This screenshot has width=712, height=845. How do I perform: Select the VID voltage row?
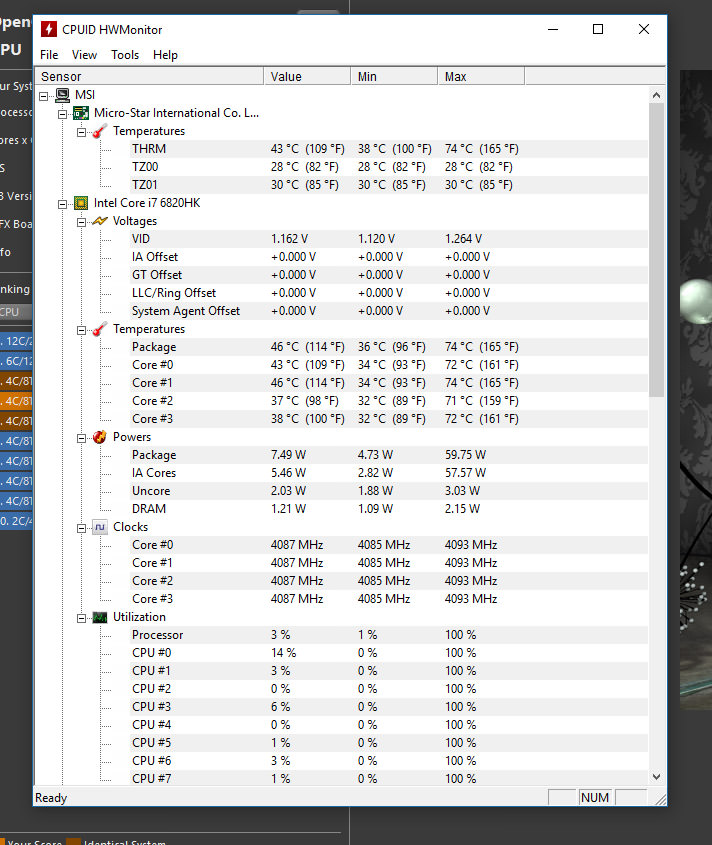click(388, 239)
